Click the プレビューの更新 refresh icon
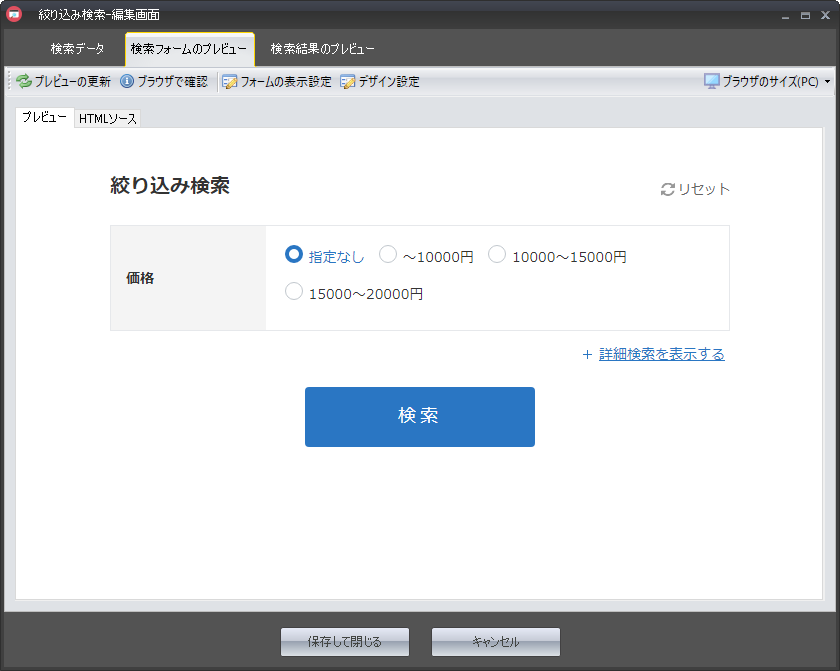Viewport: 840px width, 671px height. [x=24, y=82]
